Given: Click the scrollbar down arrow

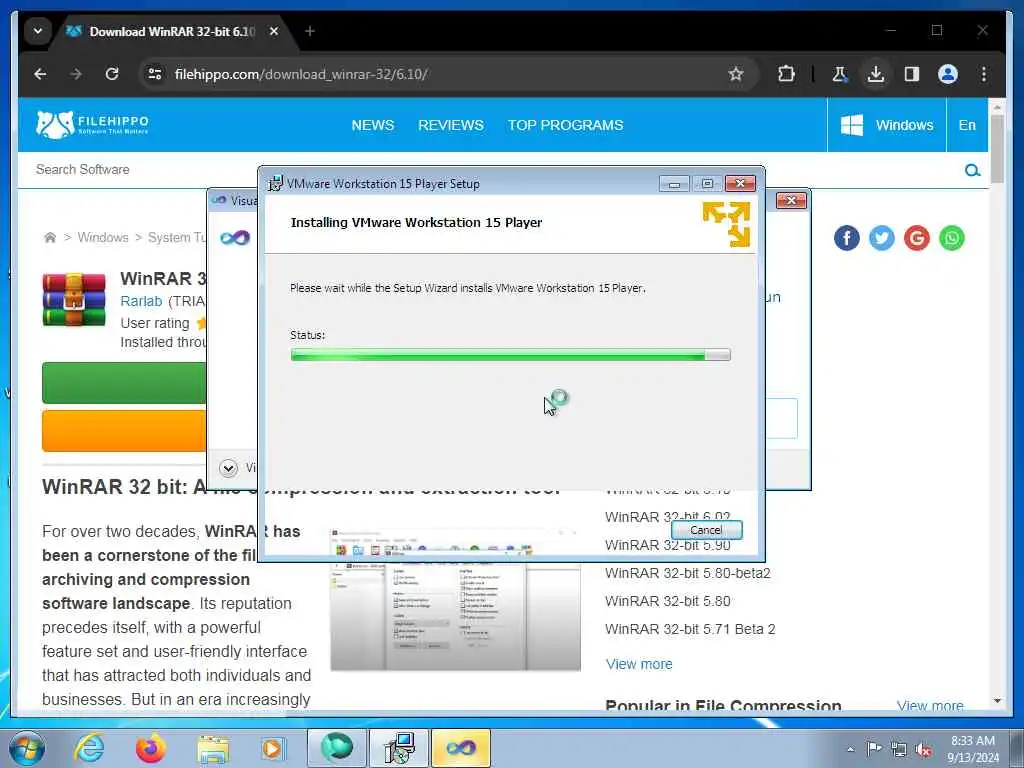Looking at the screenshot, I should pyautogui.click(x=997, y=701).
